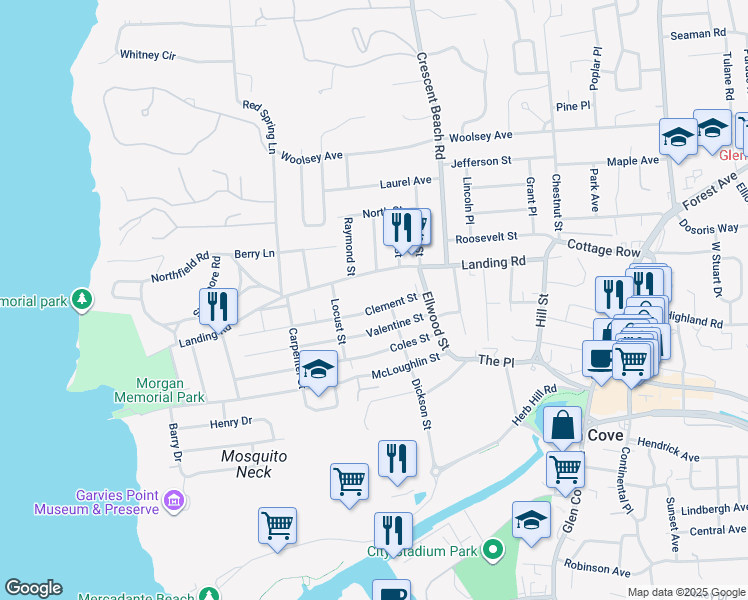Image resolution: width=748 pixels, height=600 pixels.
Task: Open the Garvies Point Museum marker
Action: (173, 500)
